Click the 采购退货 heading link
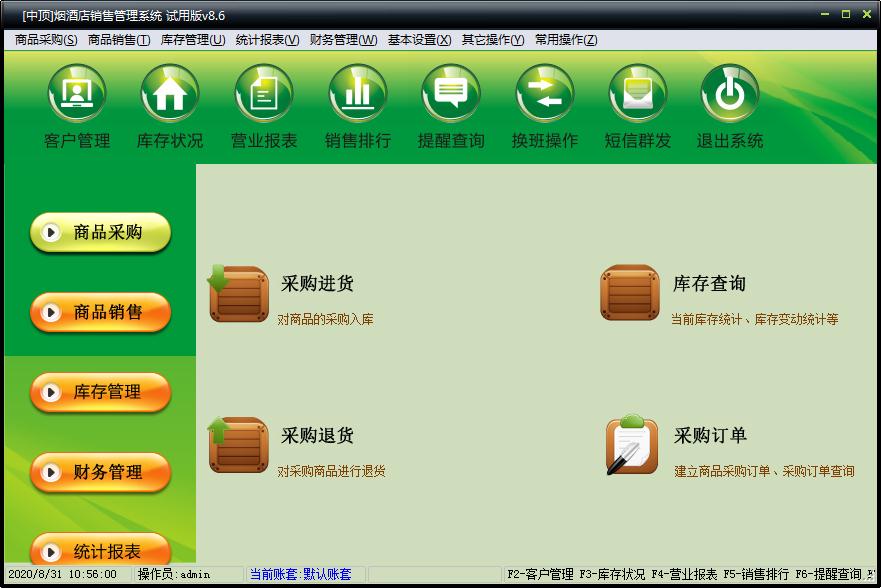Screen dimensions: 881x588 [317, 435]
